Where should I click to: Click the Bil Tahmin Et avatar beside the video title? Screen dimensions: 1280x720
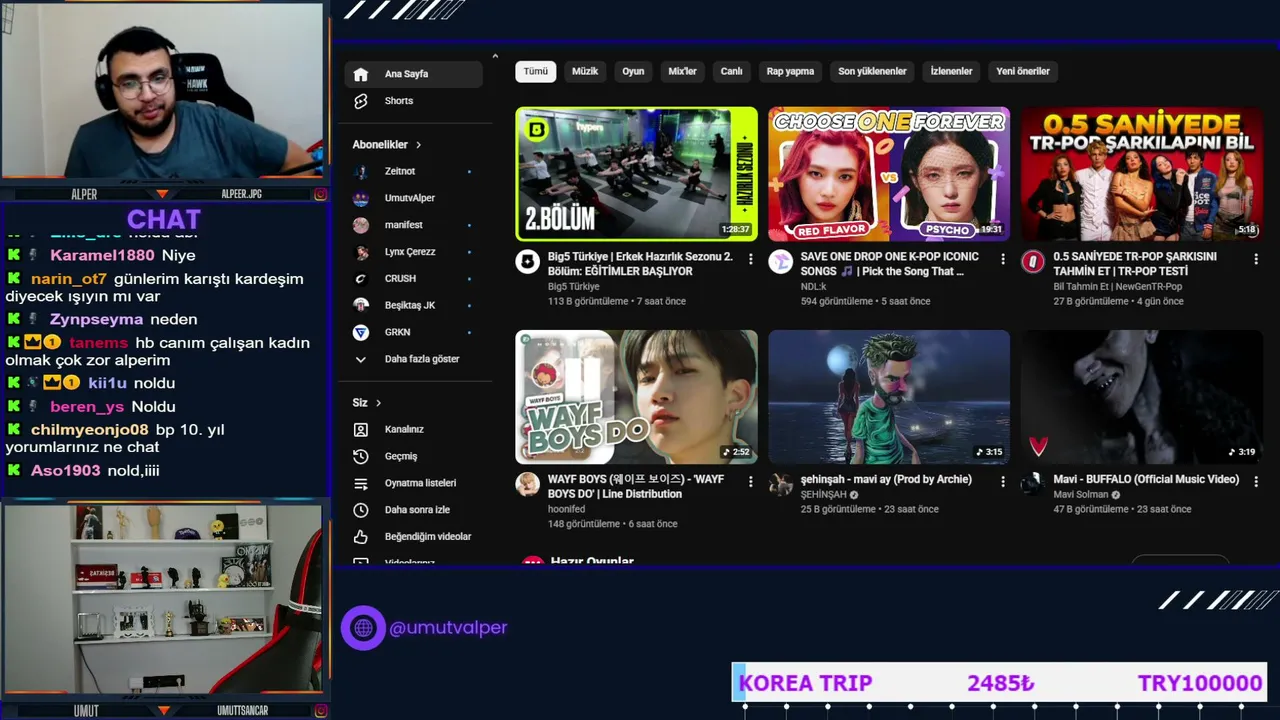[x=1032, y=262]
